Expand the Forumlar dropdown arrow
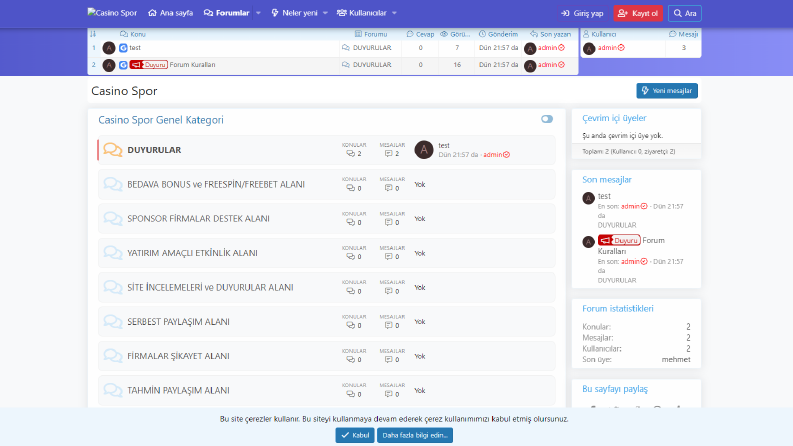Image resolution: width=793 pixels, height=446 pixels. [258, 13]
